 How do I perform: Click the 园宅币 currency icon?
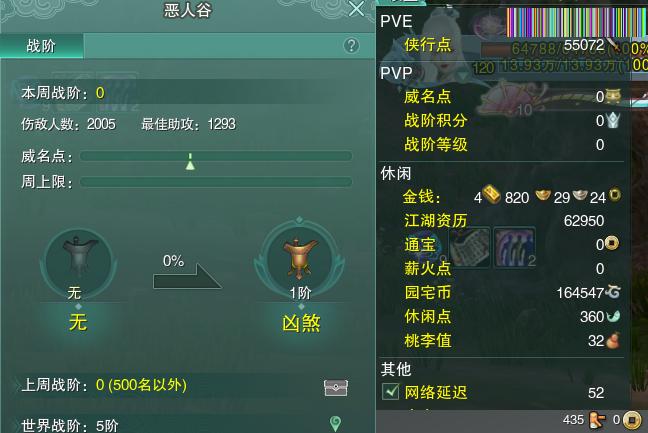tap(612, 292)
